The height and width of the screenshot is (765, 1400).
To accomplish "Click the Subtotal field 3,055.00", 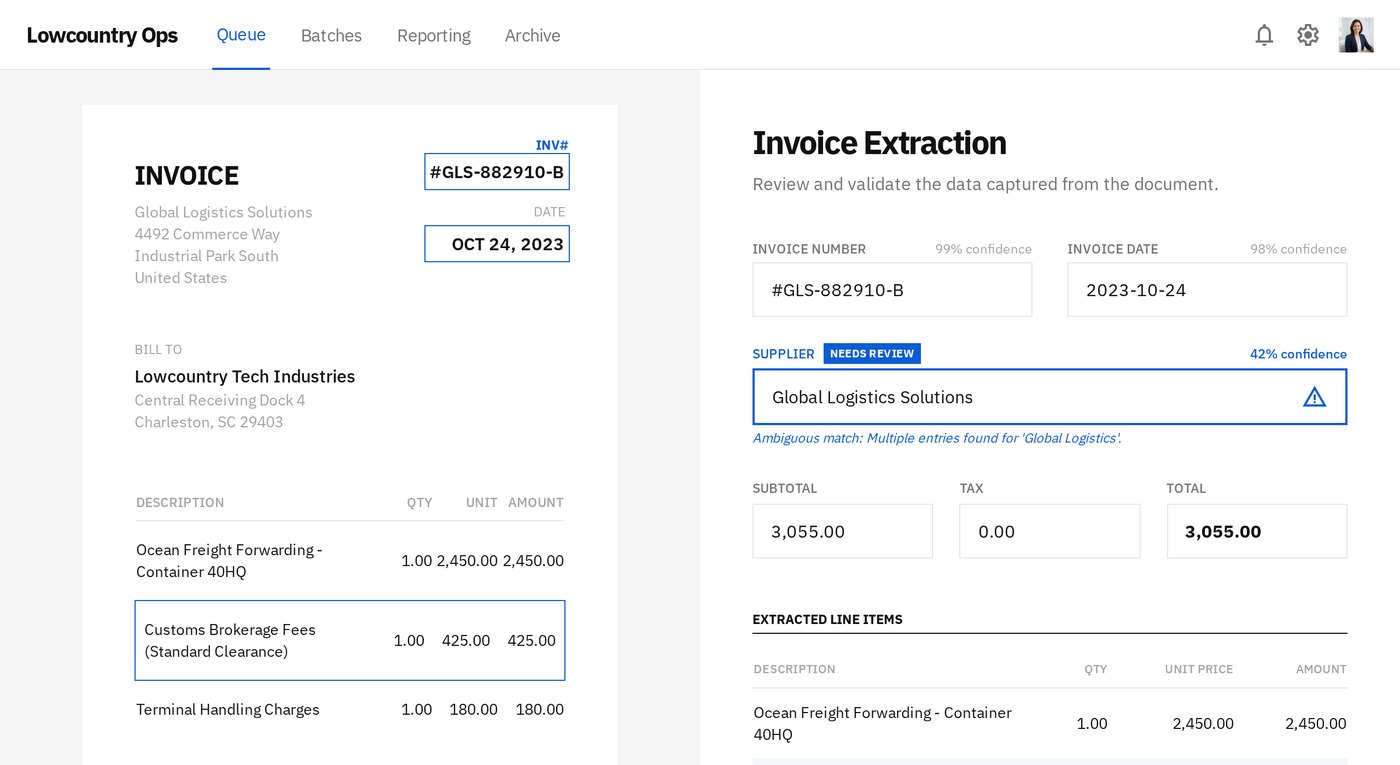I will point(842,531).
